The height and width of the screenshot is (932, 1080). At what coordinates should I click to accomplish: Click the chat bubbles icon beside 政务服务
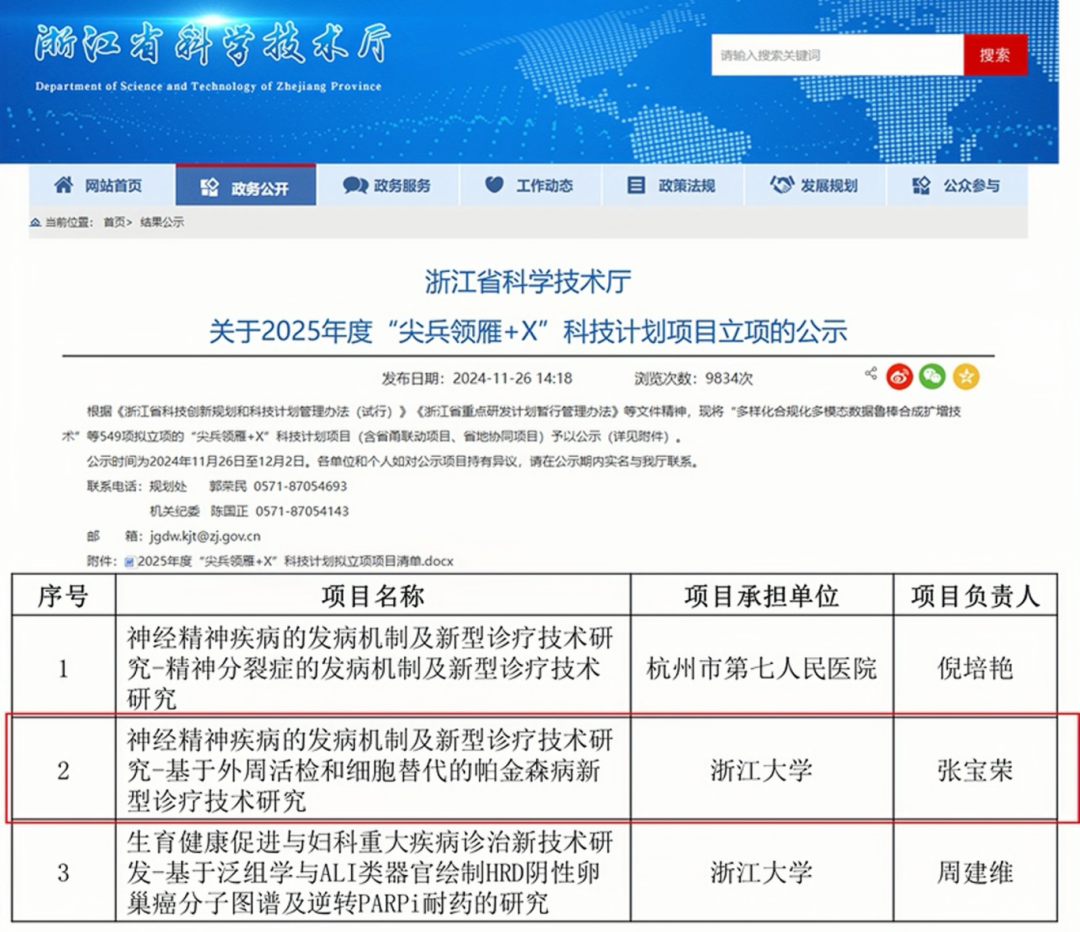tap(355, 185)
